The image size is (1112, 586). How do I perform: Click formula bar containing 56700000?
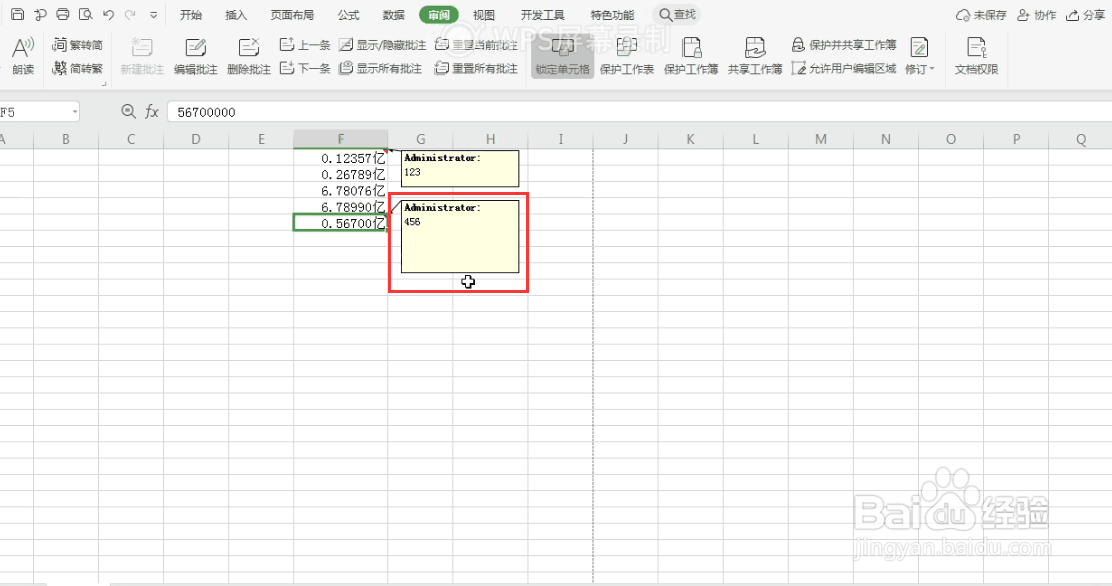(x=638, y=112)
